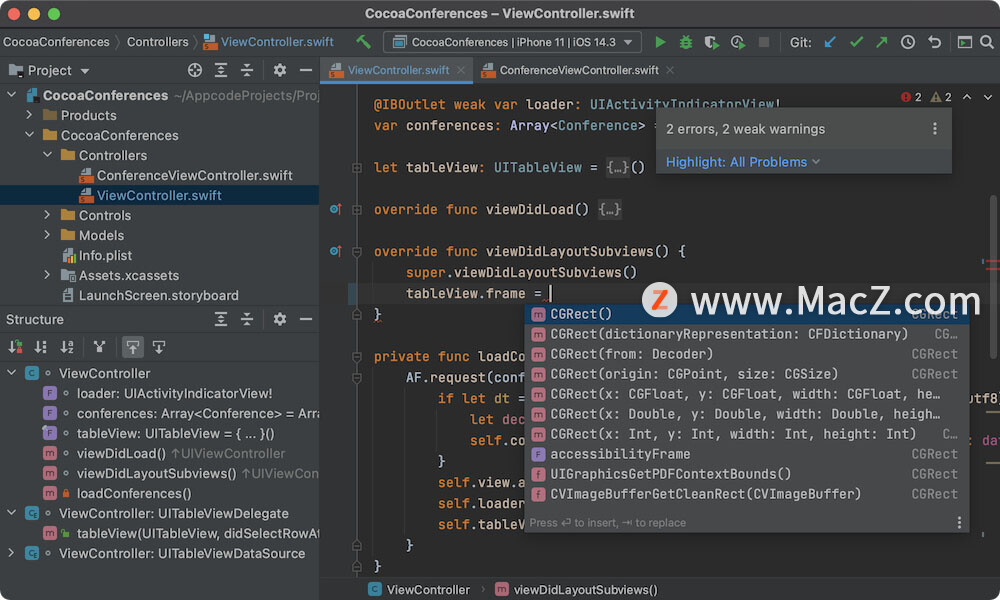Click viewDidLayoutSubviews() breadcrumb at bottom
1000x600 pixels.
coord(577,590)
